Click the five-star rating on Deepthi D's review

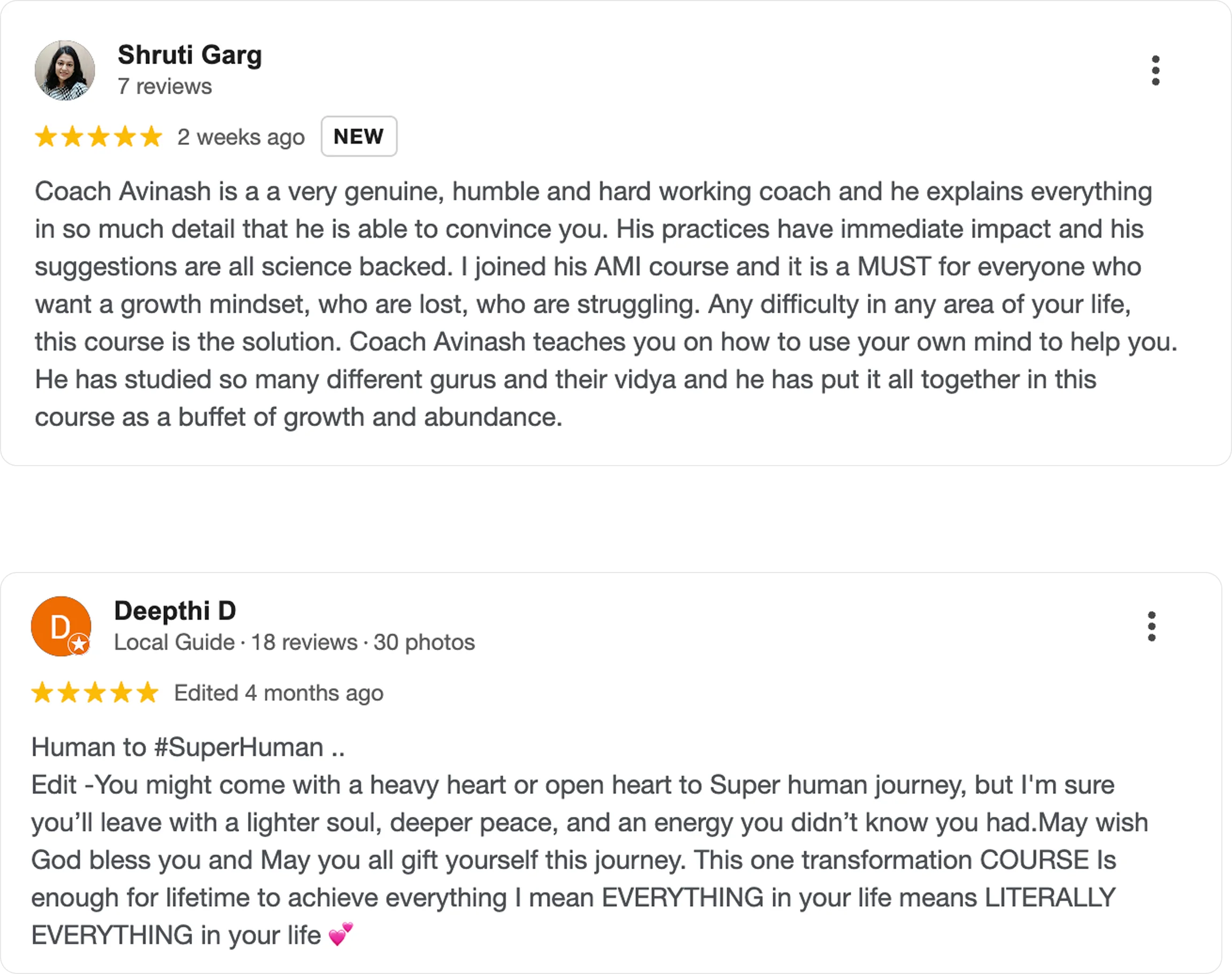(95, 693)
